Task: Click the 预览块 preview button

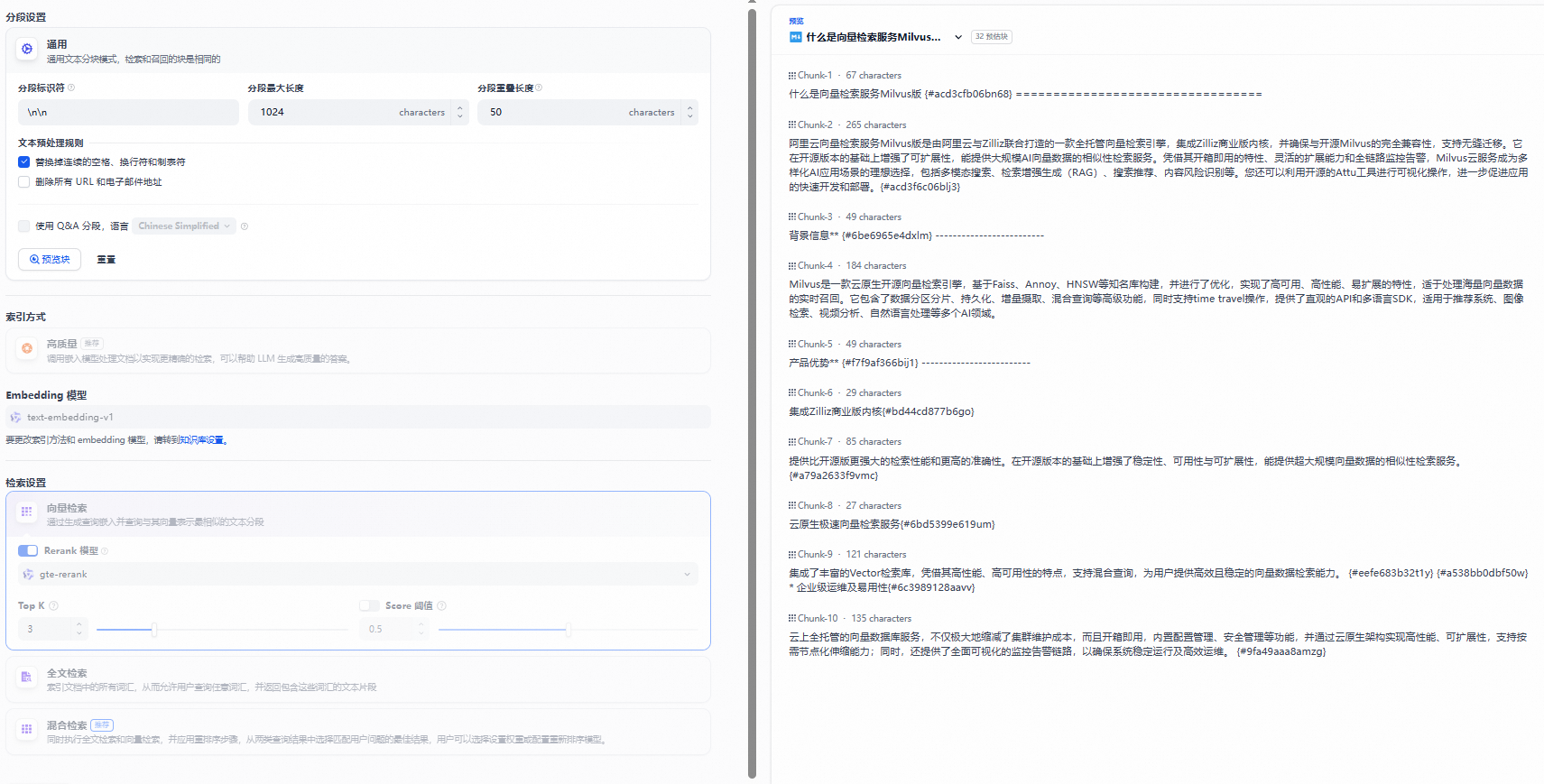Action: coord(50,260)
